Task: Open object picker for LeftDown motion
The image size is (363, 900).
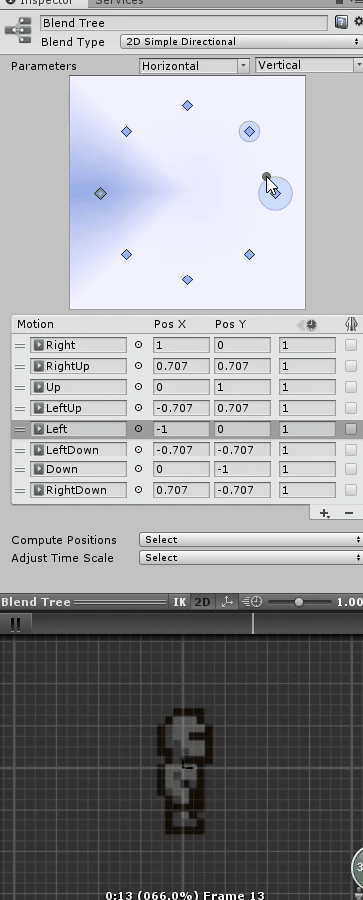Action: tap(138, 450)
